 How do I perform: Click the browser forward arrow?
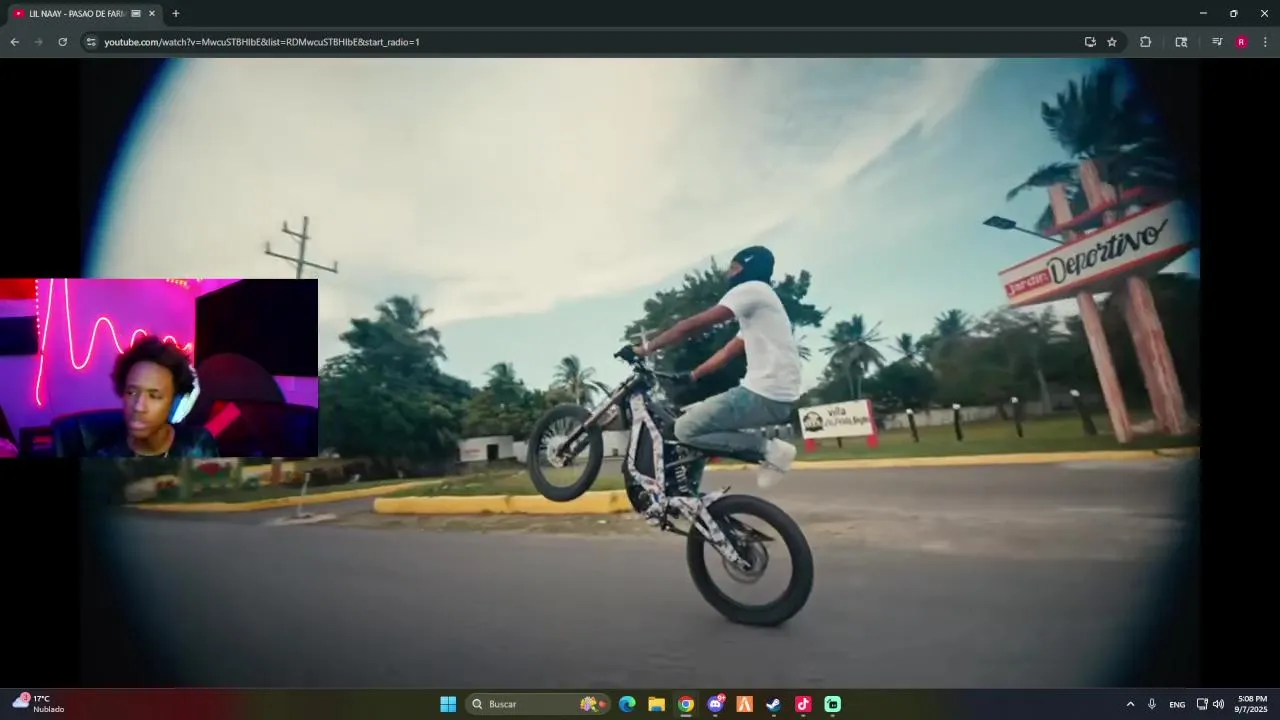click(38, 42)
